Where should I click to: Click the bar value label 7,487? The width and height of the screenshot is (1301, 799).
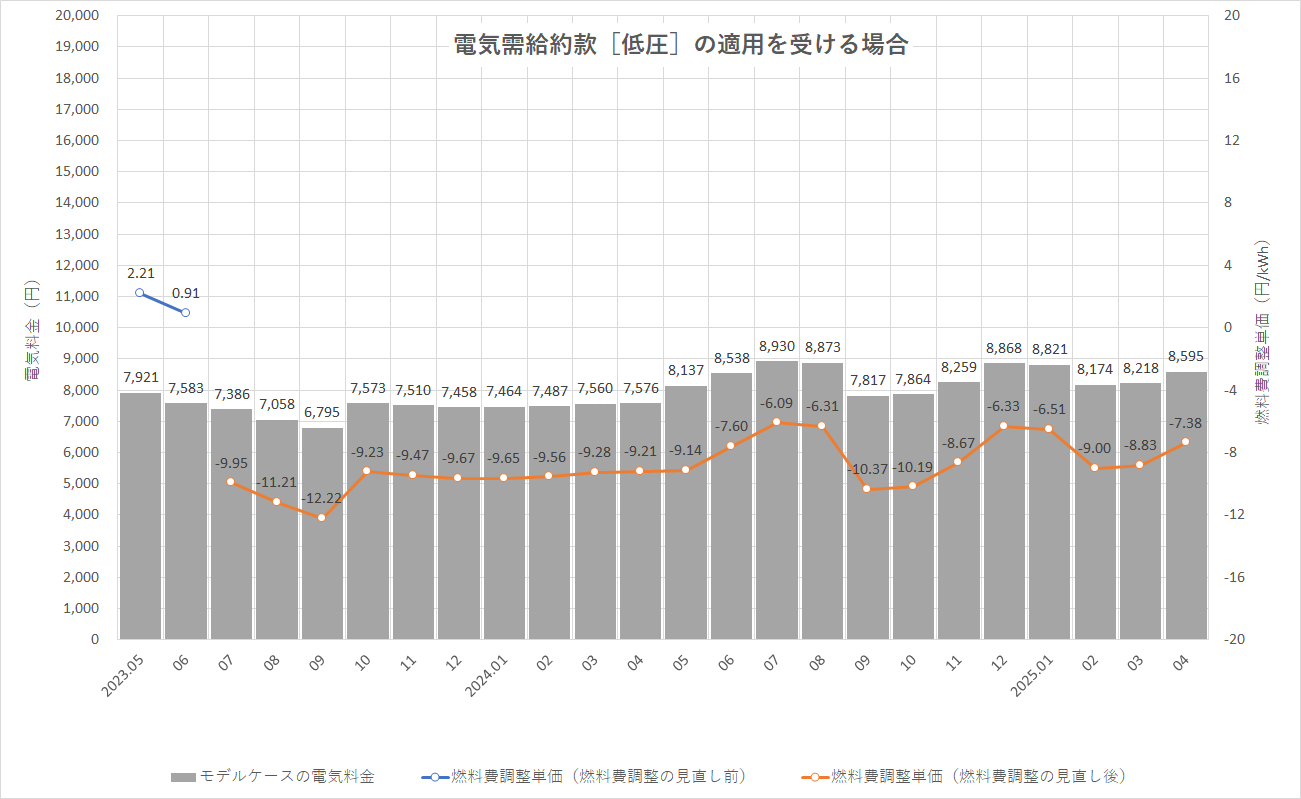(549, 391)
